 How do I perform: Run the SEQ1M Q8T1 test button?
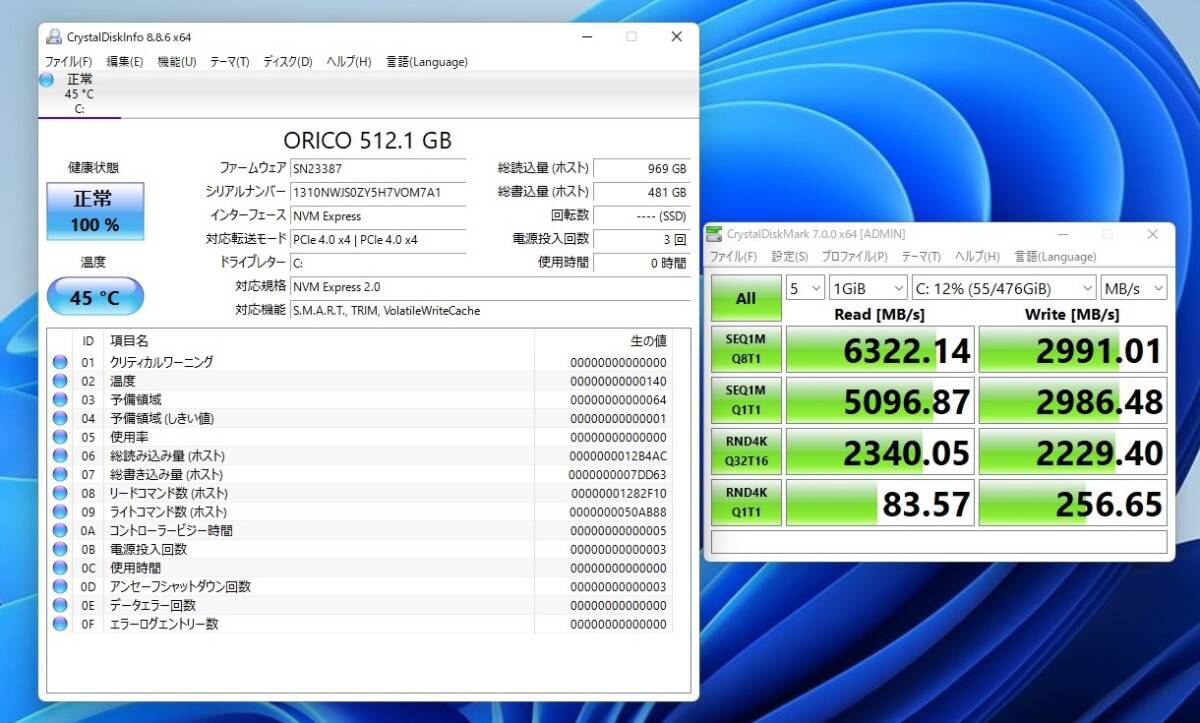coord(746,350)
